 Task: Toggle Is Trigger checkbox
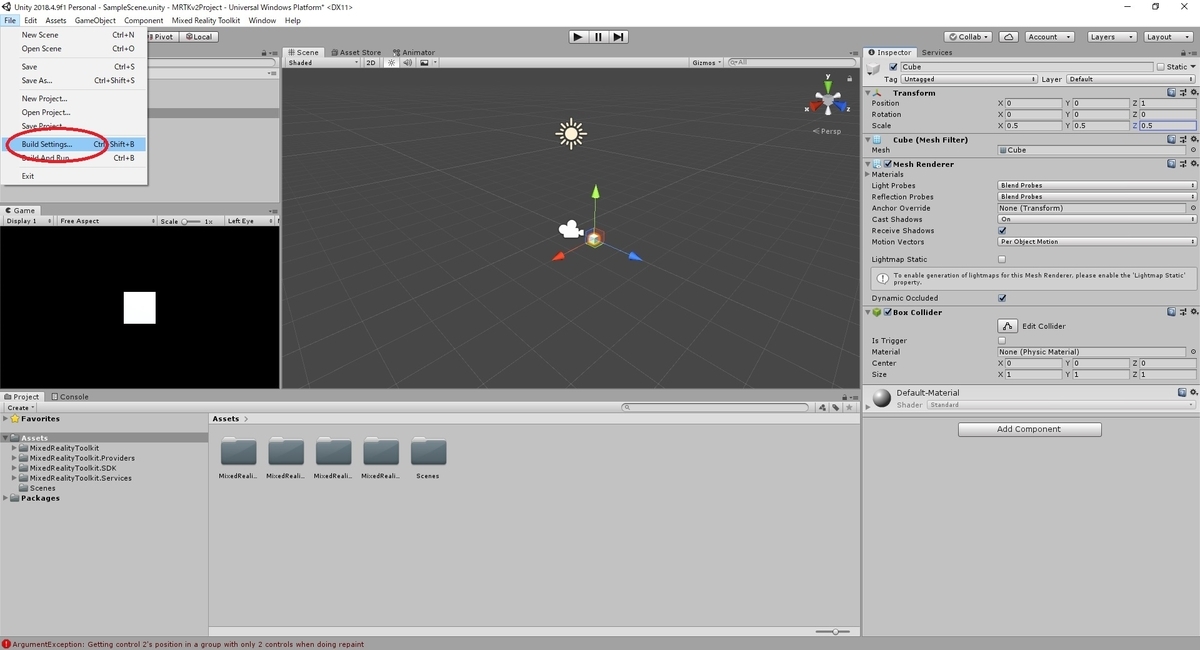coord(1002,341)
